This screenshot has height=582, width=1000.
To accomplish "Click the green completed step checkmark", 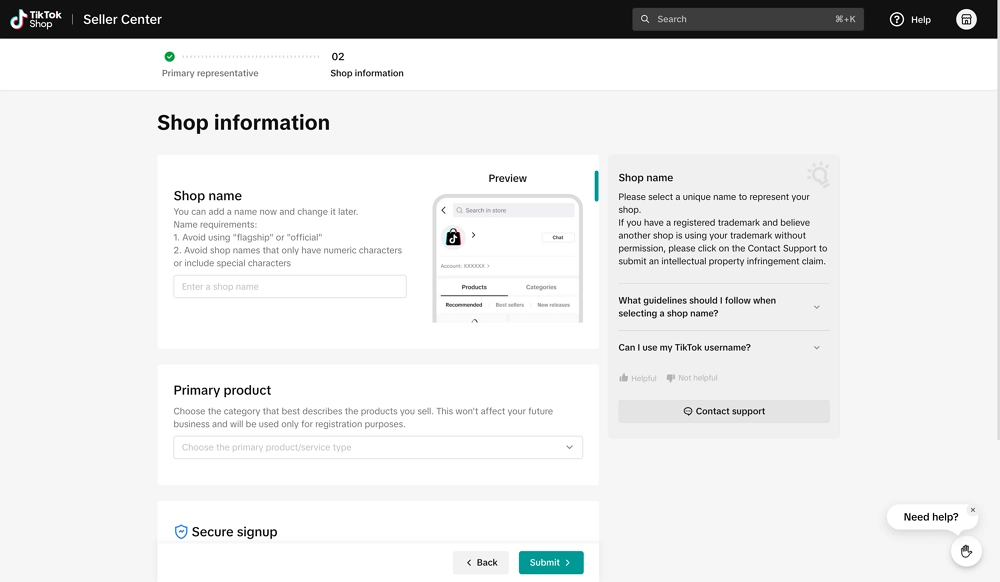I will [169, 57].
